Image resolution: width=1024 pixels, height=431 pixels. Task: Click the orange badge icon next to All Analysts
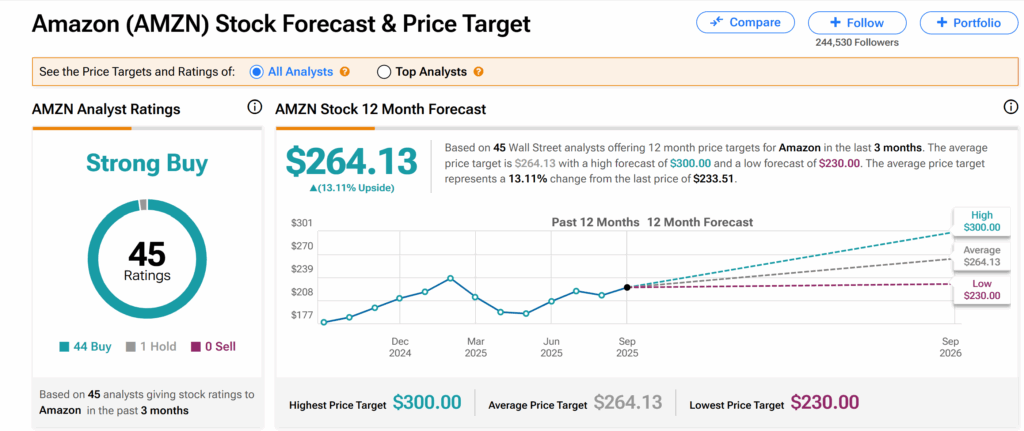click(345, 72)
